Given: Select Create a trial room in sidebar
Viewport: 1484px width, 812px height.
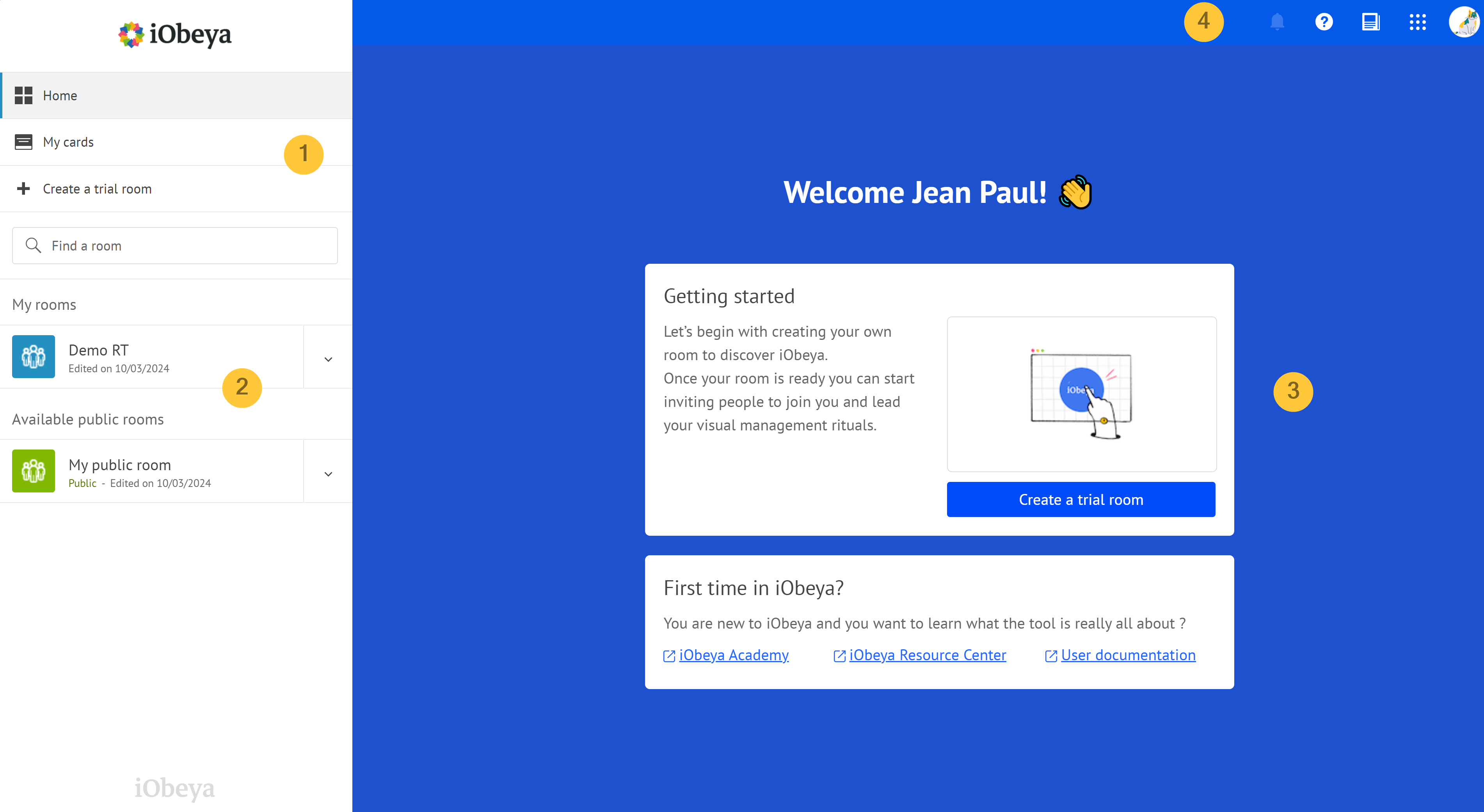Looking at the screenshot, I should pyautogui.click(x=176, y=189).
